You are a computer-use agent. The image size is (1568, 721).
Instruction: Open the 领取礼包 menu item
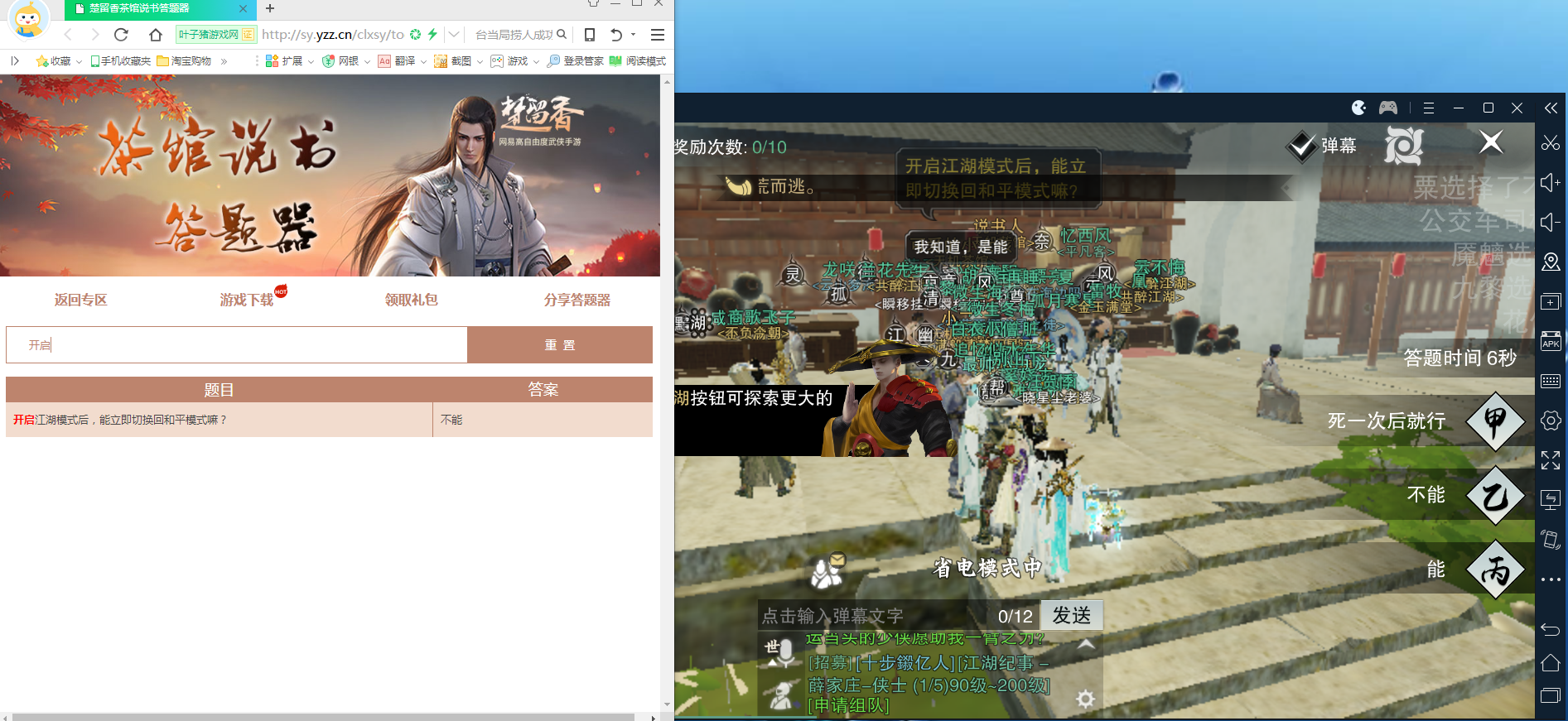tap(411, 300)
